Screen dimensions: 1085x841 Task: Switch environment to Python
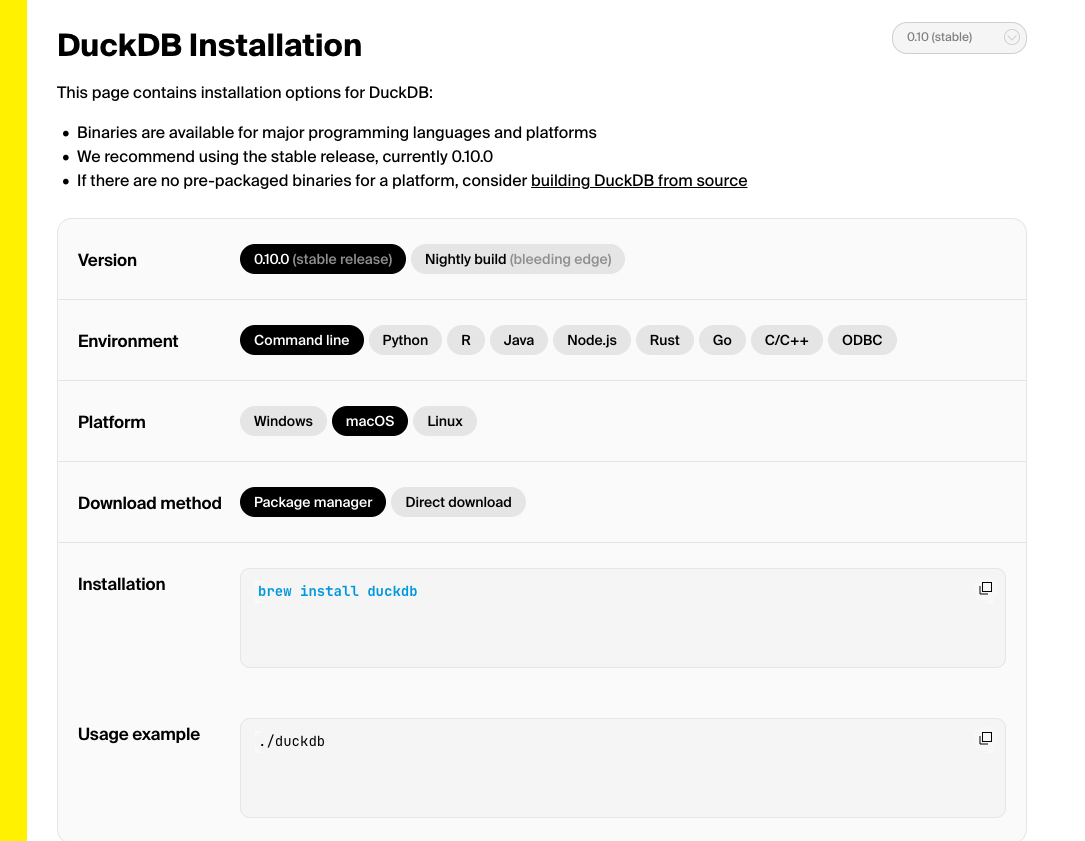(x=405, y=340)
